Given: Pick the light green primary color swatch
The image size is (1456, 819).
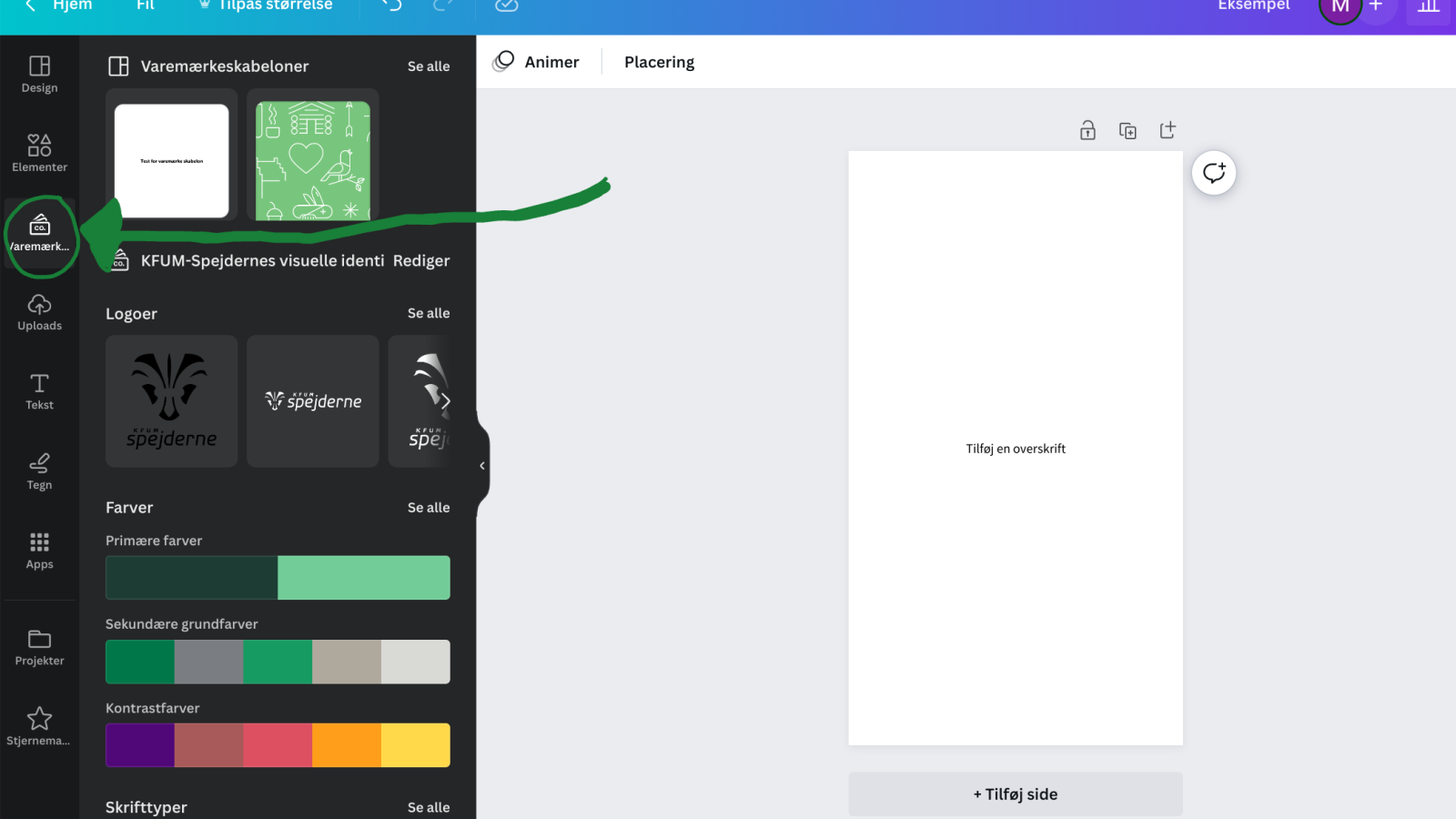Looking at the screenshot, I should [x=363, y=578].
